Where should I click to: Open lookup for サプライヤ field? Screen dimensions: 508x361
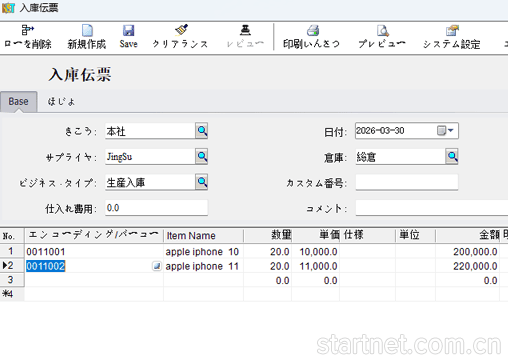point(202,156)
